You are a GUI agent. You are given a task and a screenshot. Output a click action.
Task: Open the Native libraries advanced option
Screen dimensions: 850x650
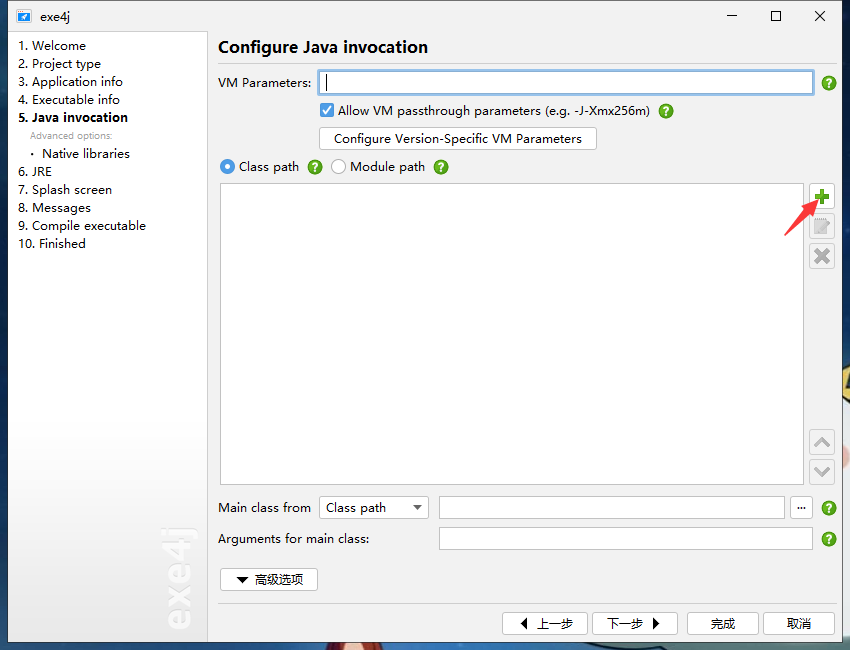(x=86, y=154)
